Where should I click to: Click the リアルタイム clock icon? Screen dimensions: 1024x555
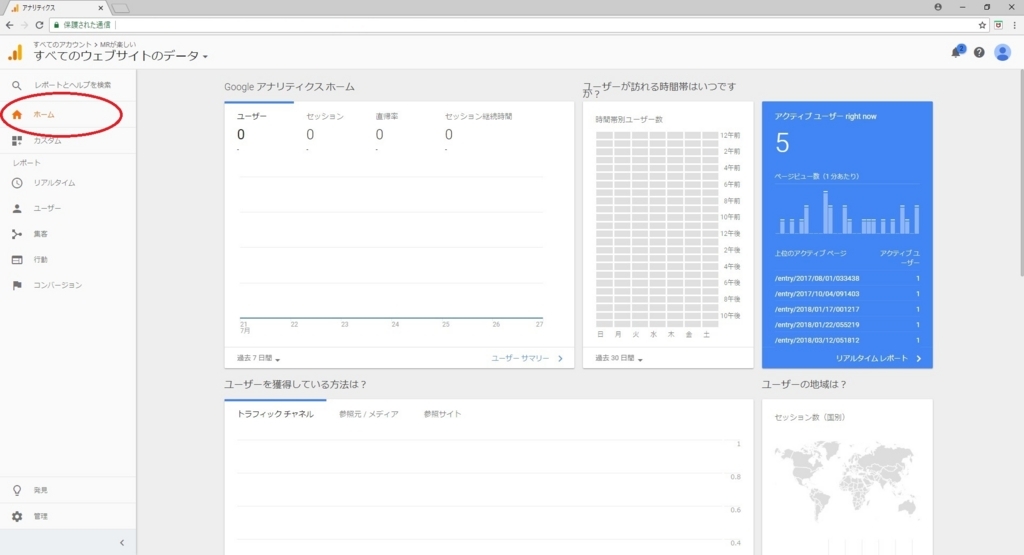tap(17, 183)
